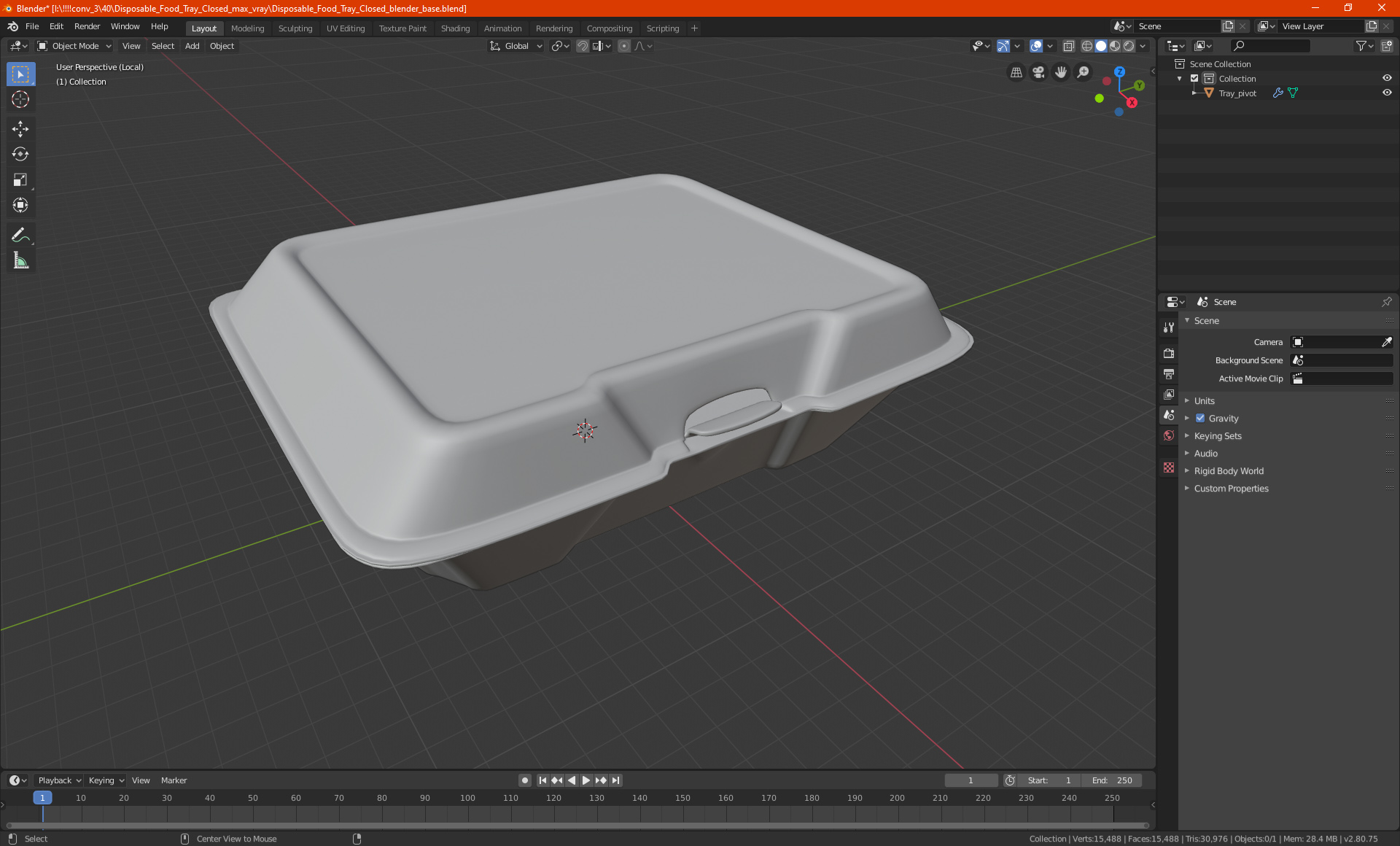The image size is (1400, 846).
Task: Toggle X-ray mode
Action: [x=1069, y=46]
